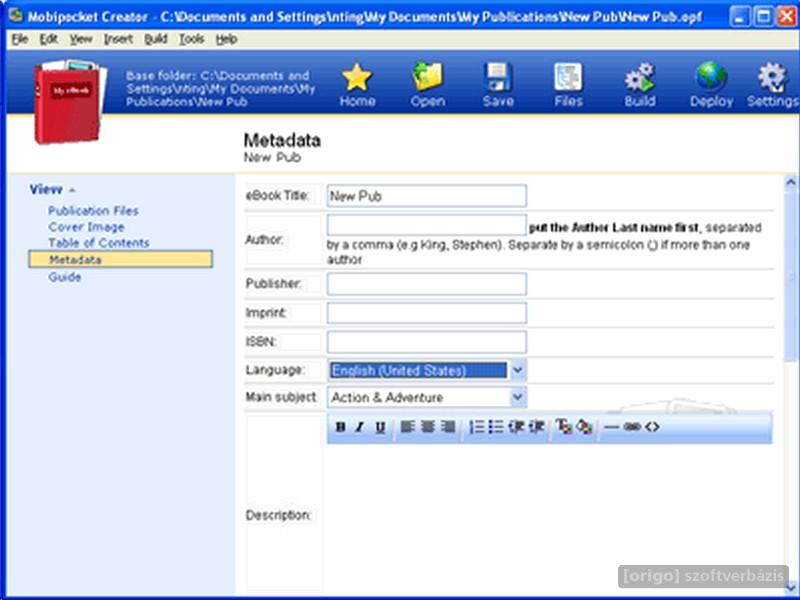Focus the Publisher text field
Viewport: 800px width, 600px height.
click(x=427, y=284)
